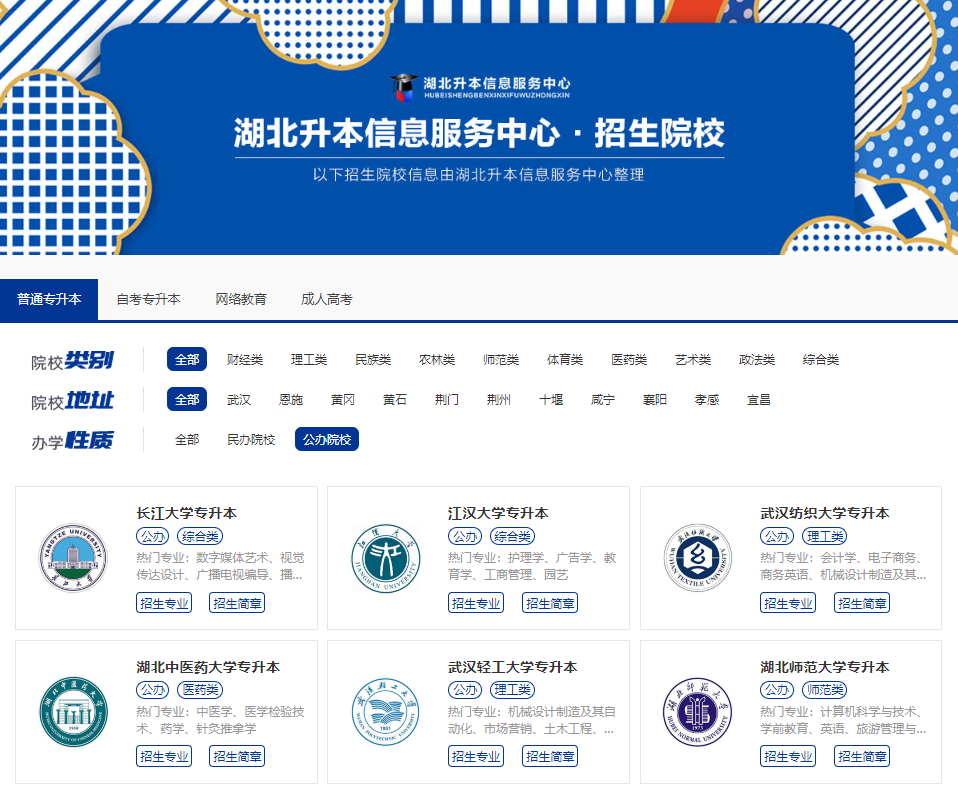Viewport: 958px width, 790px height.
Task: Pick 荆门 in the address filter
Action: click(447, 400)
